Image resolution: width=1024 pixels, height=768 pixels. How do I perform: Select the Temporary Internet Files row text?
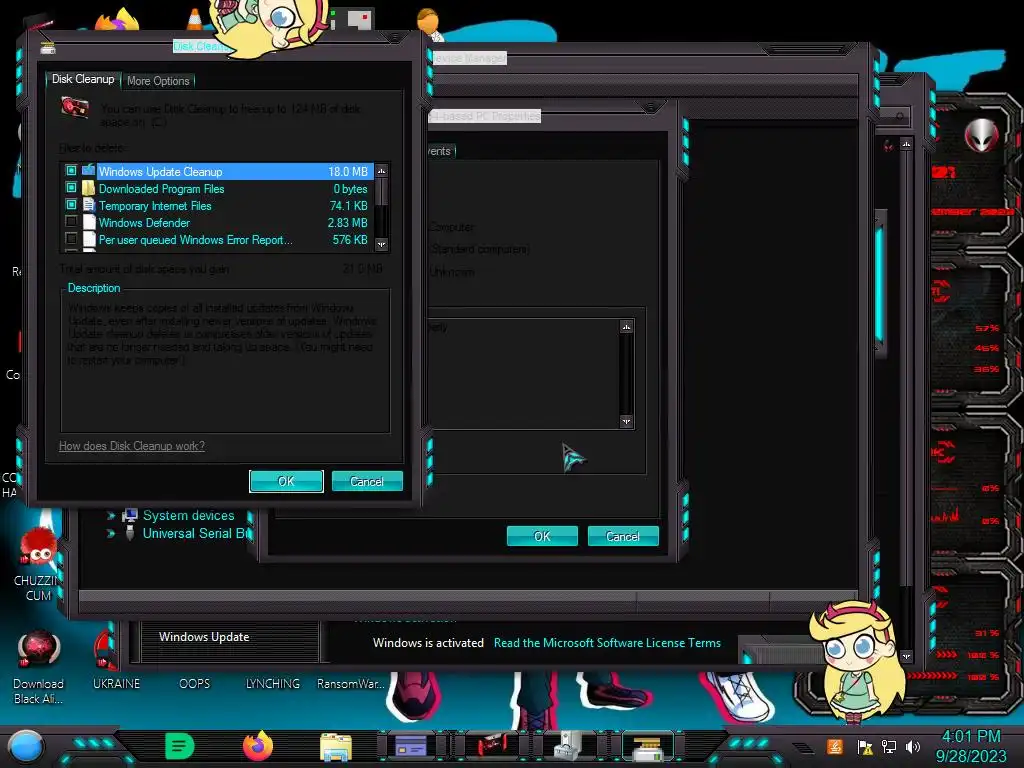click(x=155, y=206)
